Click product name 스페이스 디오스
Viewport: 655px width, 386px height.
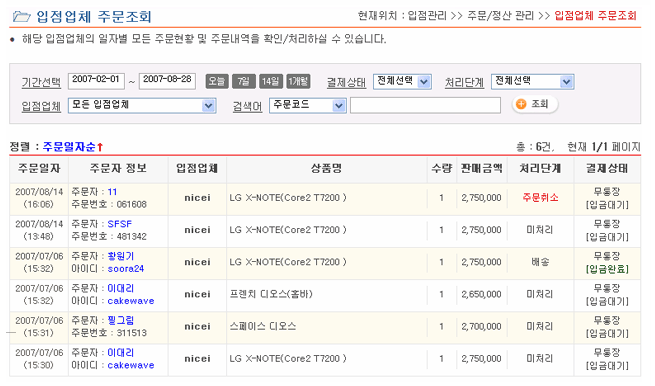coord(263,327)
